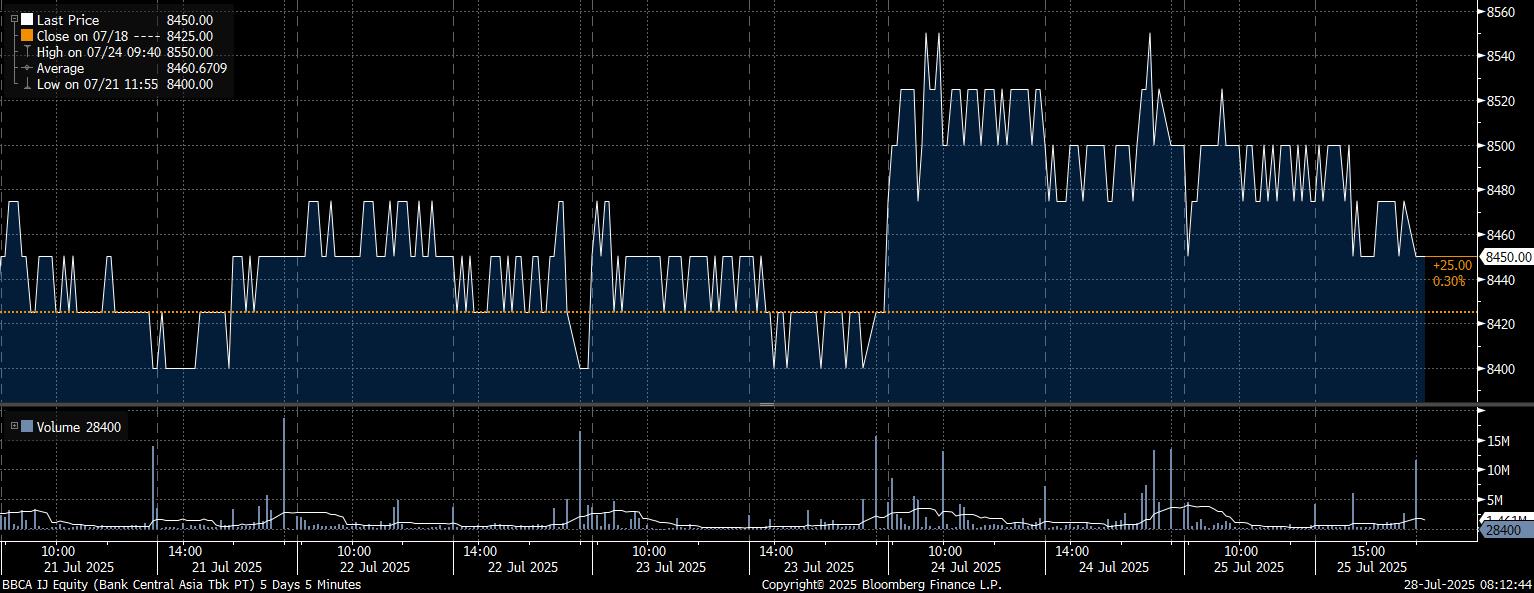Select the Average line marker icon
The image size is (1534, 593).
[x=27, y=68]
